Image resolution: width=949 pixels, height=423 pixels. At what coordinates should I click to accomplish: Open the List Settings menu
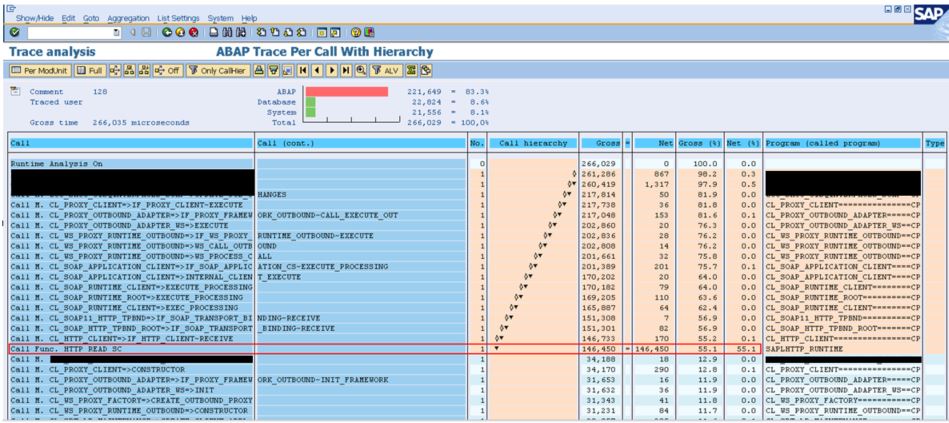coord(178,19)
